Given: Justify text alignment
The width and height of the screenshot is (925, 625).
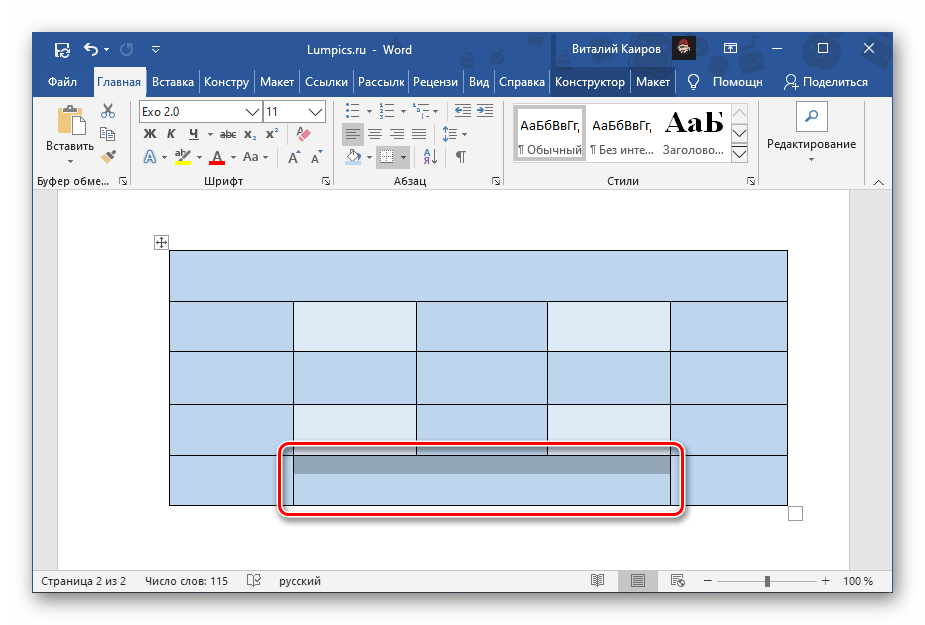Looking at the screenshot, I should click(419, 134).
